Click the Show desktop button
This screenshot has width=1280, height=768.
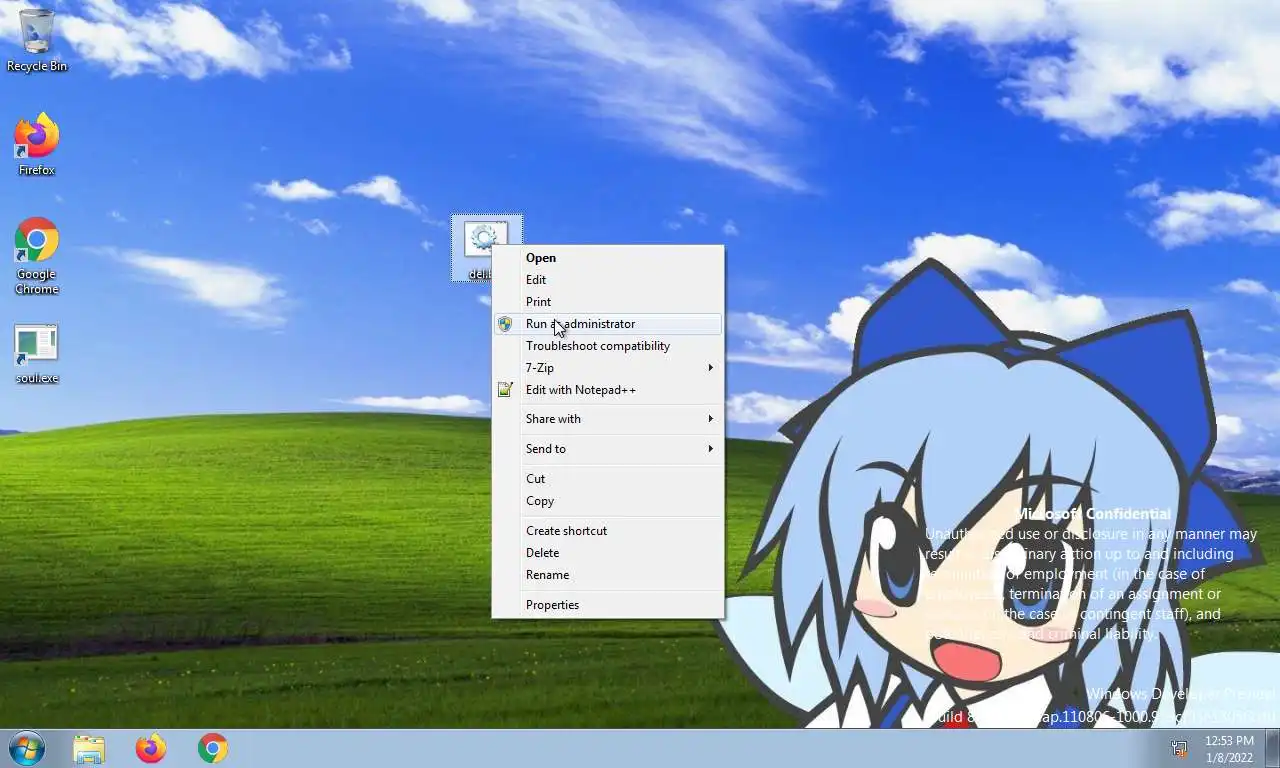coord(1272,748)
